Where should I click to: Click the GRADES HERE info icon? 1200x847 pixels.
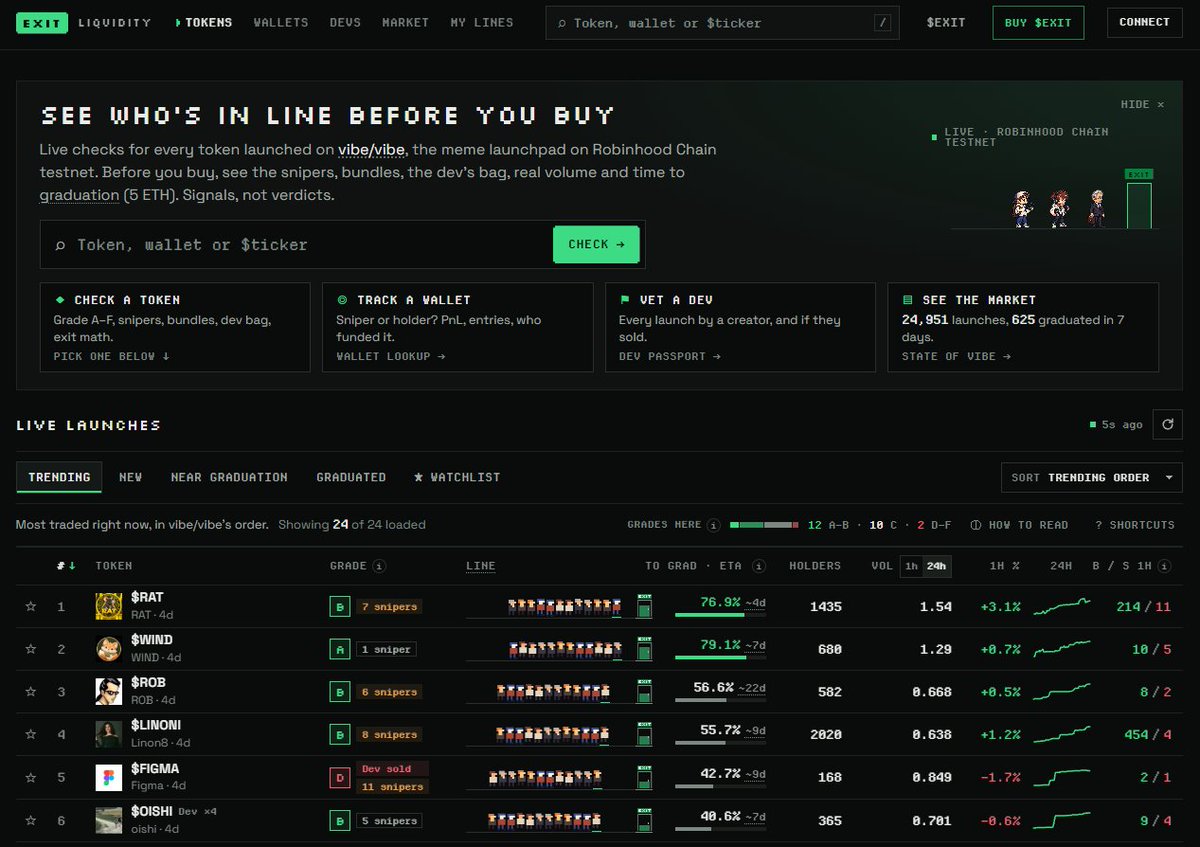tap(713, 525)
